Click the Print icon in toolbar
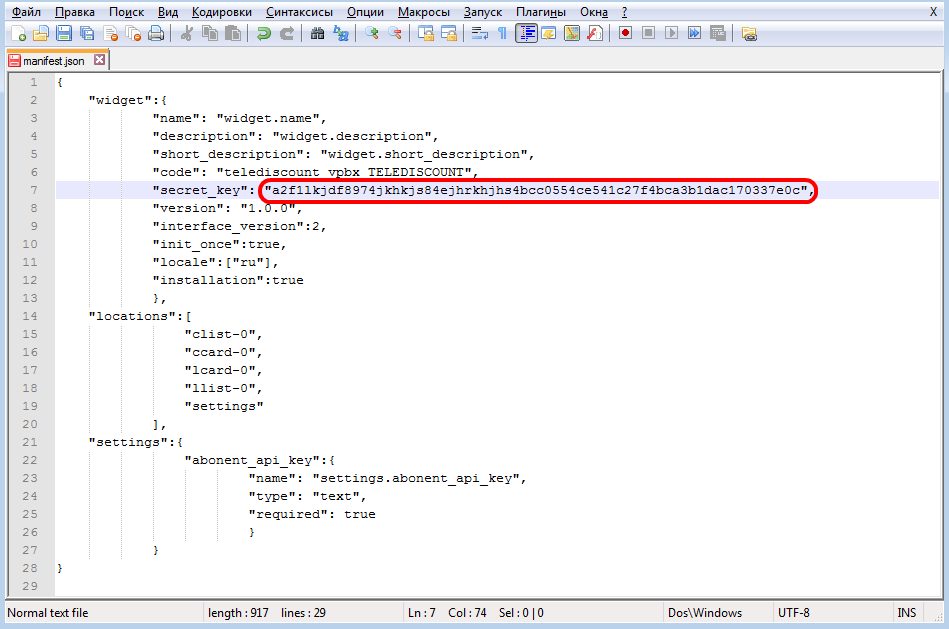This screenshot has width=949, height=629. [156, 34]
